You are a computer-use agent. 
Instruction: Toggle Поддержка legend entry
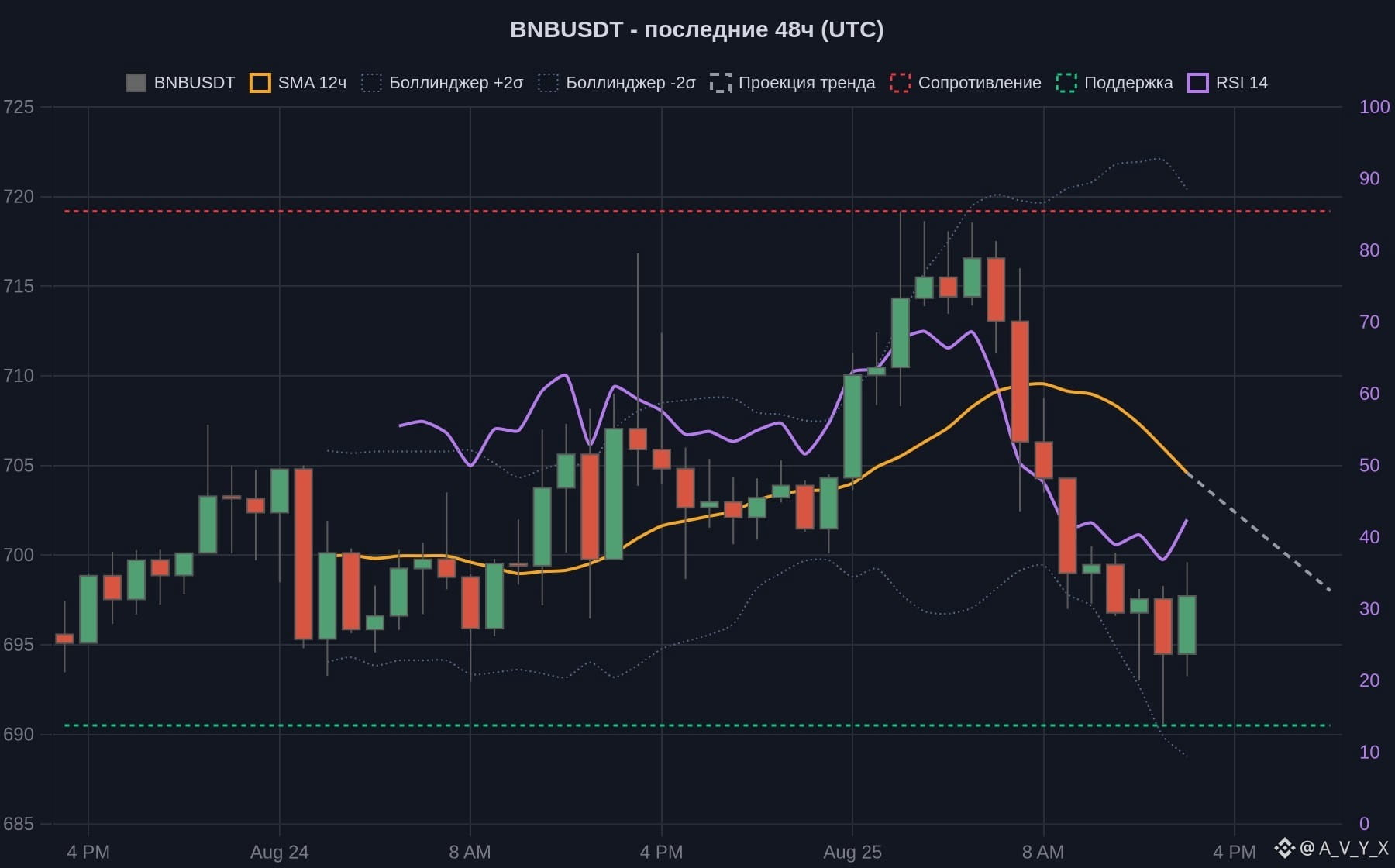pos(1114,83)
